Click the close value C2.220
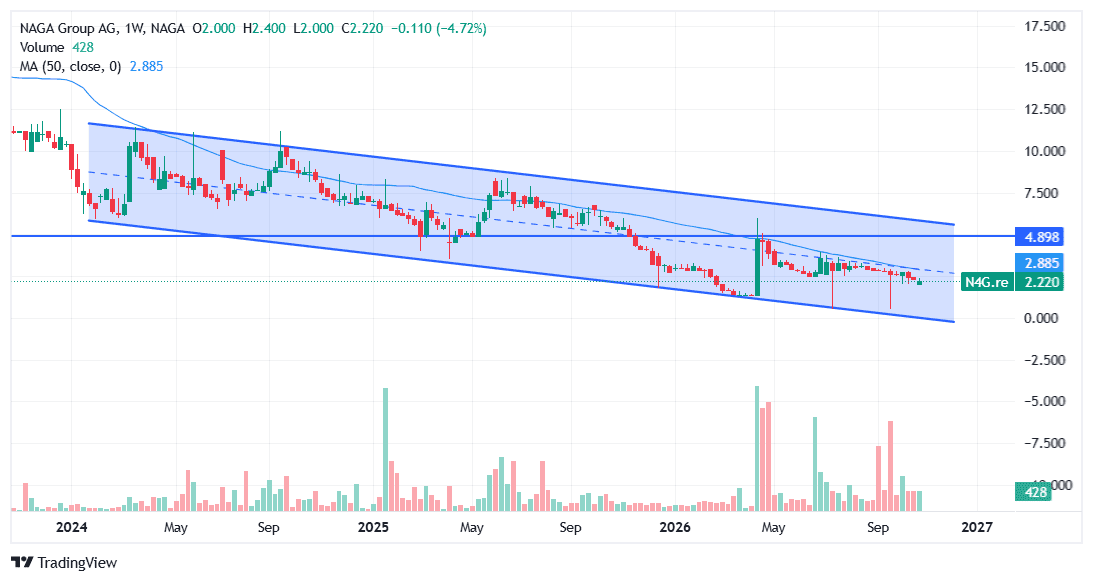The image size is (1093, 582). click(x=362, y=29)
